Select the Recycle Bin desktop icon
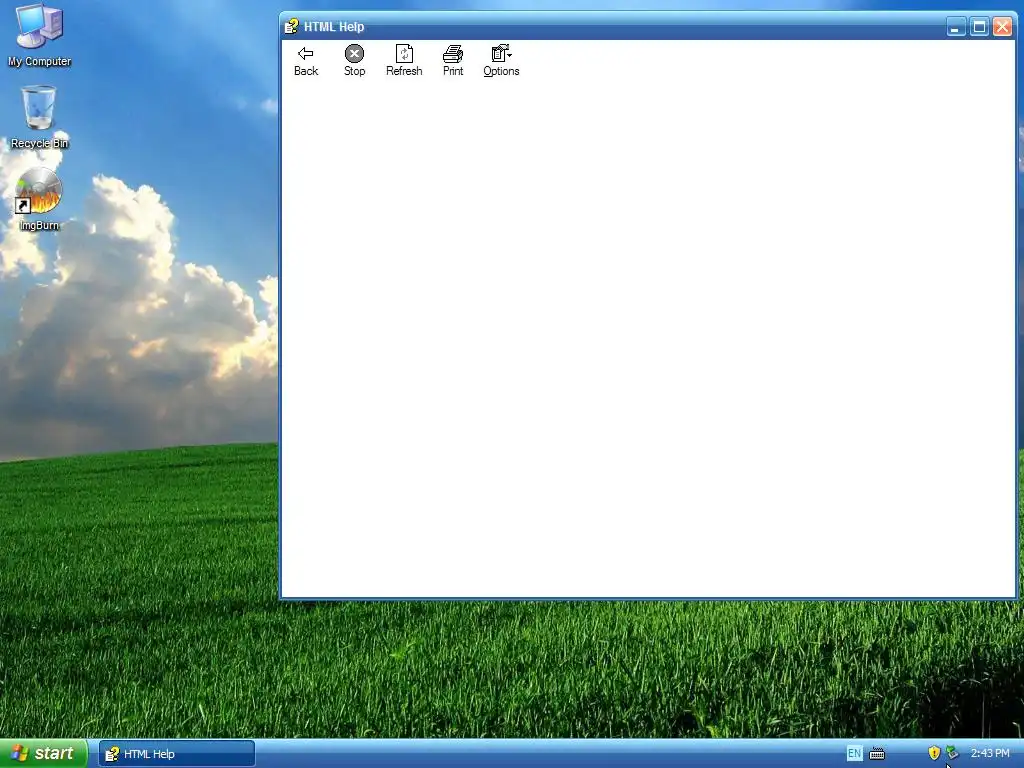Viewport: 1024px width, 768px height. [x=39, y=118]
